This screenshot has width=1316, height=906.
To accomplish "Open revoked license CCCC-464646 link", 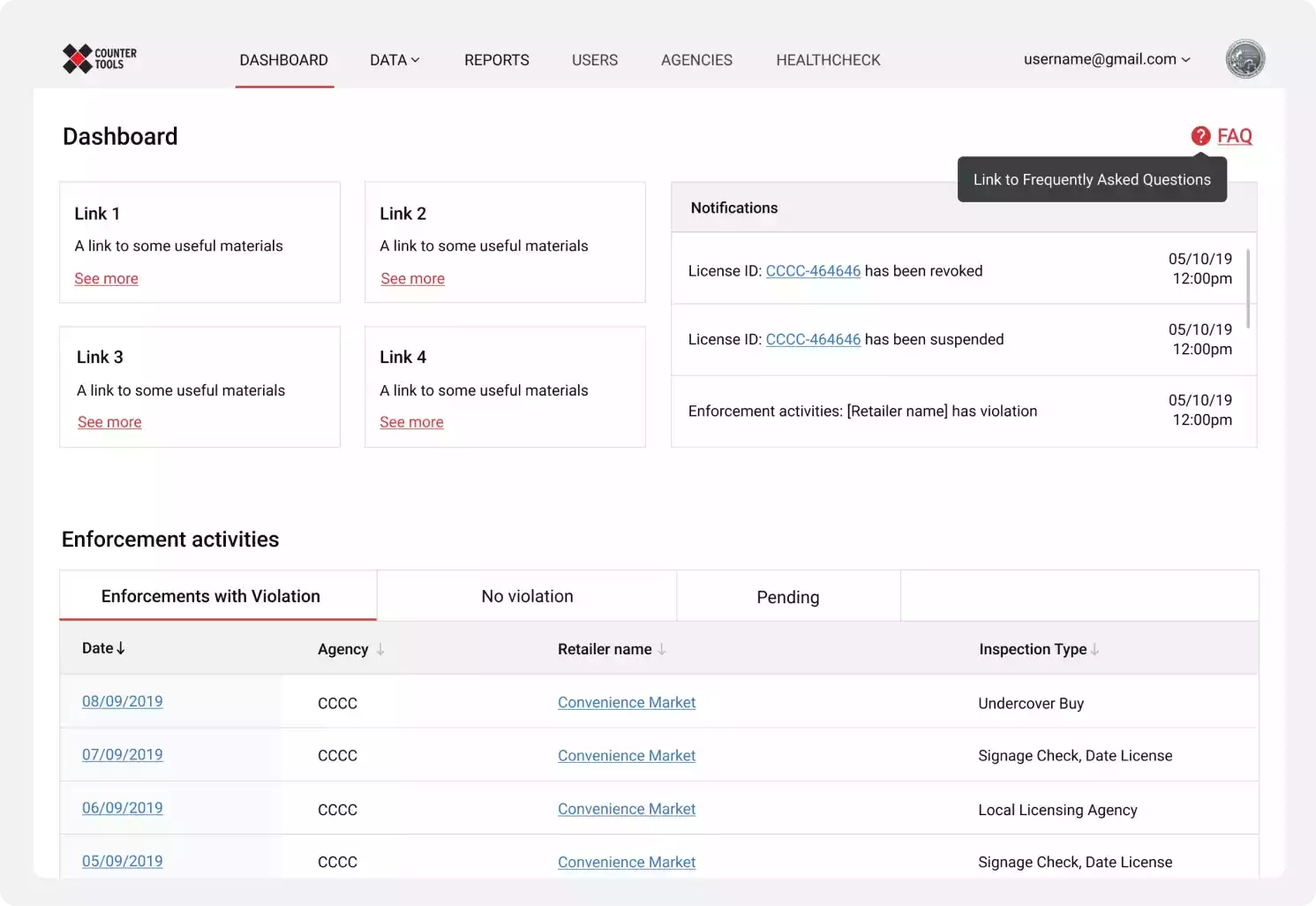I will [x=813, y=271].
